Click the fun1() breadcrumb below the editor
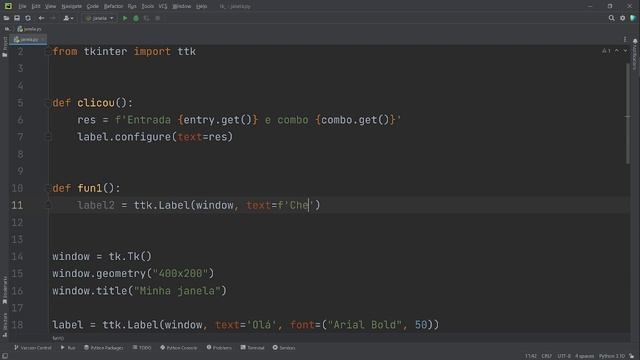This screenshot has height=360, width=640. point(58,338)
